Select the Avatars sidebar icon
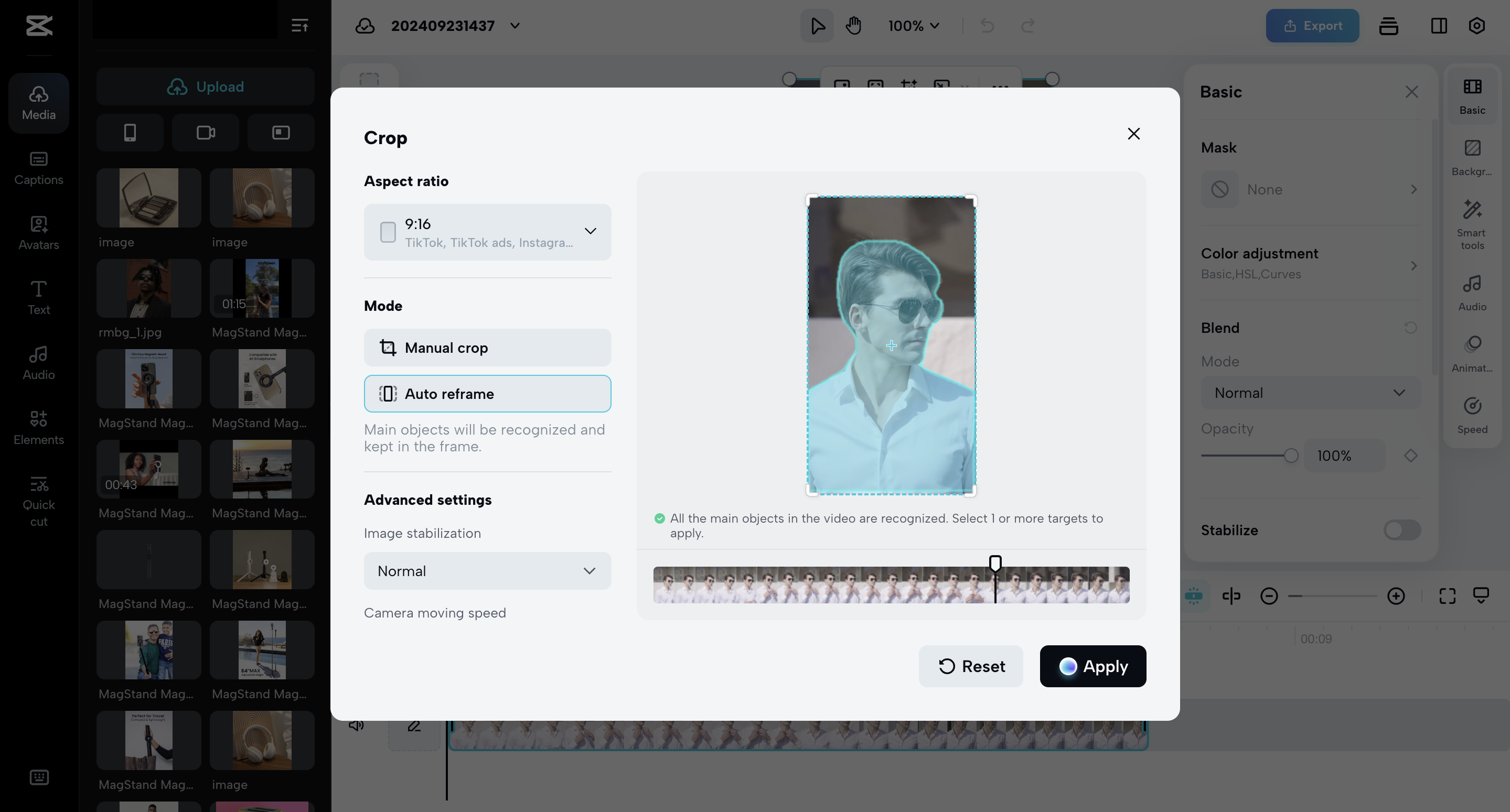The height and width of the screenshot is (812, 1510). pos(38,233)
